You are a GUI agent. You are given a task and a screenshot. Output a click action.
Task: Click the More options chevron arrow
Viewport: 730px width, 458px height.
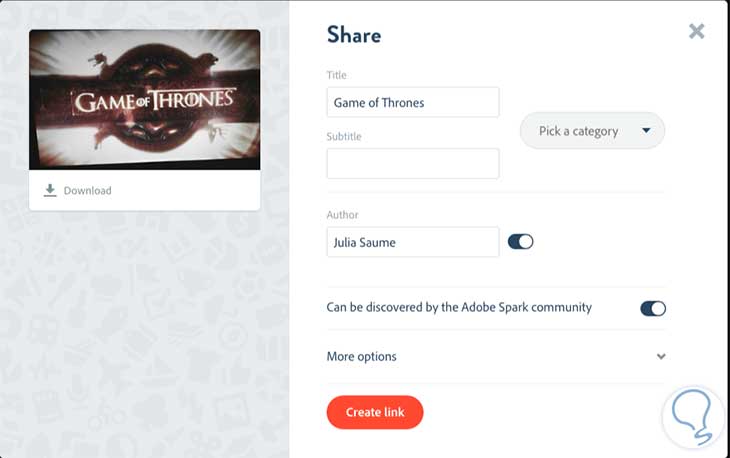point(661,357)
